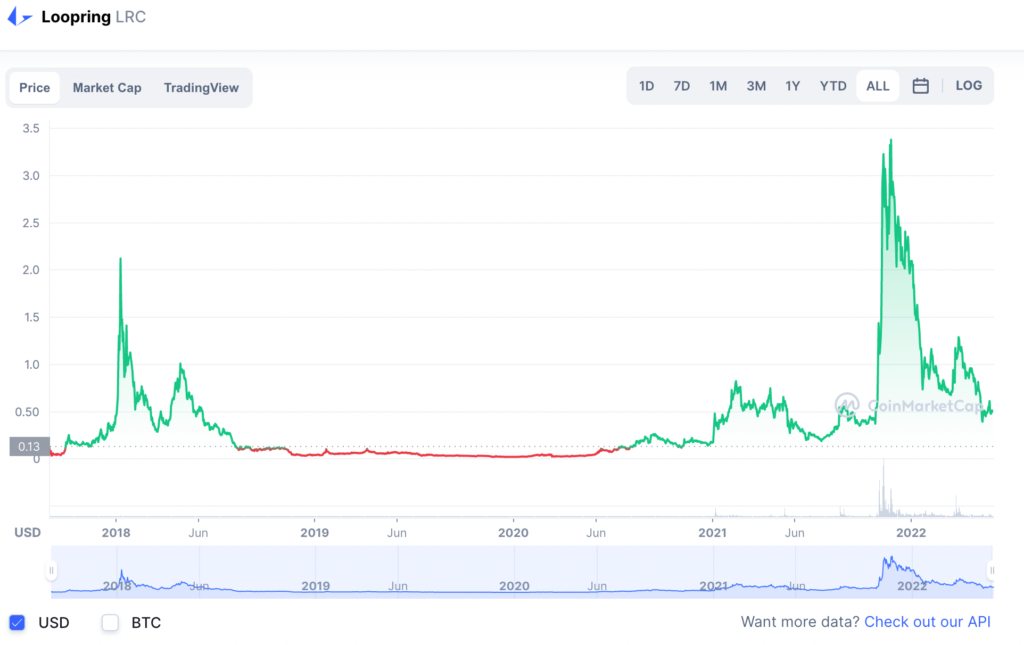Image resolution: width=1024 pixels, height=645 pixels.
Task: Open the TradingView chart tab
Action: point(201,88)
